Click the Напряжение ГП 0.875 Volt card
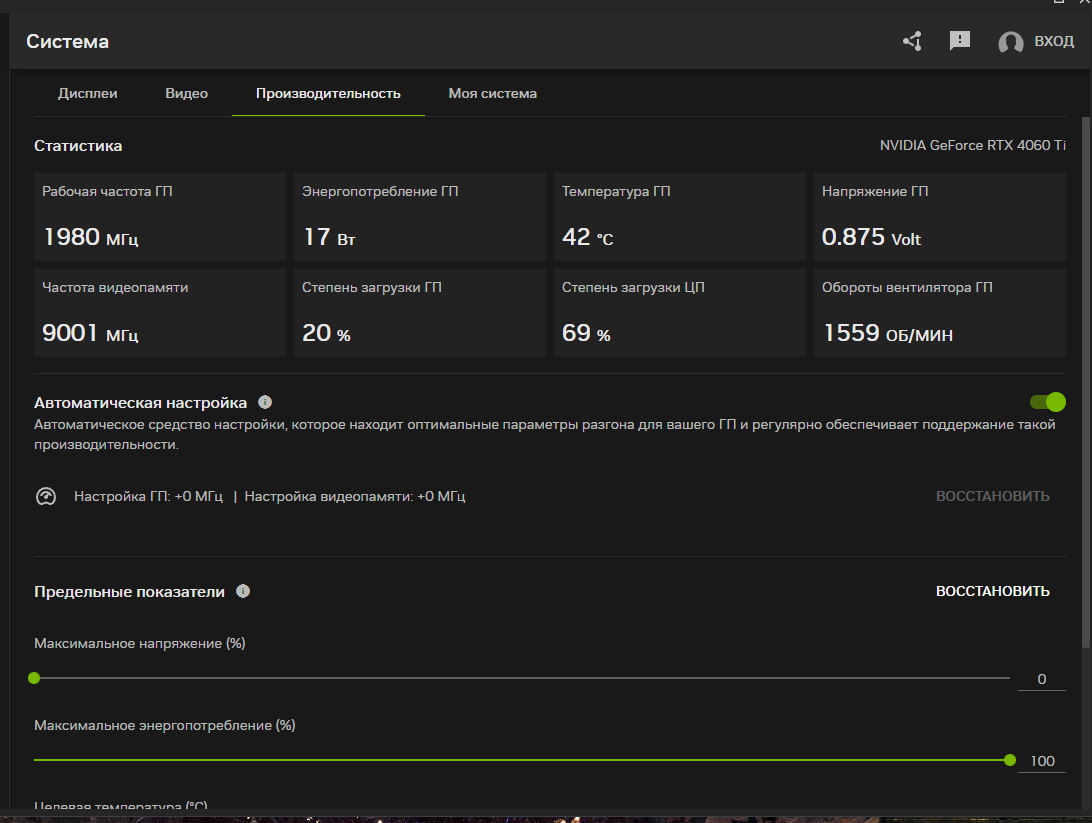 (x=940, y=217)
